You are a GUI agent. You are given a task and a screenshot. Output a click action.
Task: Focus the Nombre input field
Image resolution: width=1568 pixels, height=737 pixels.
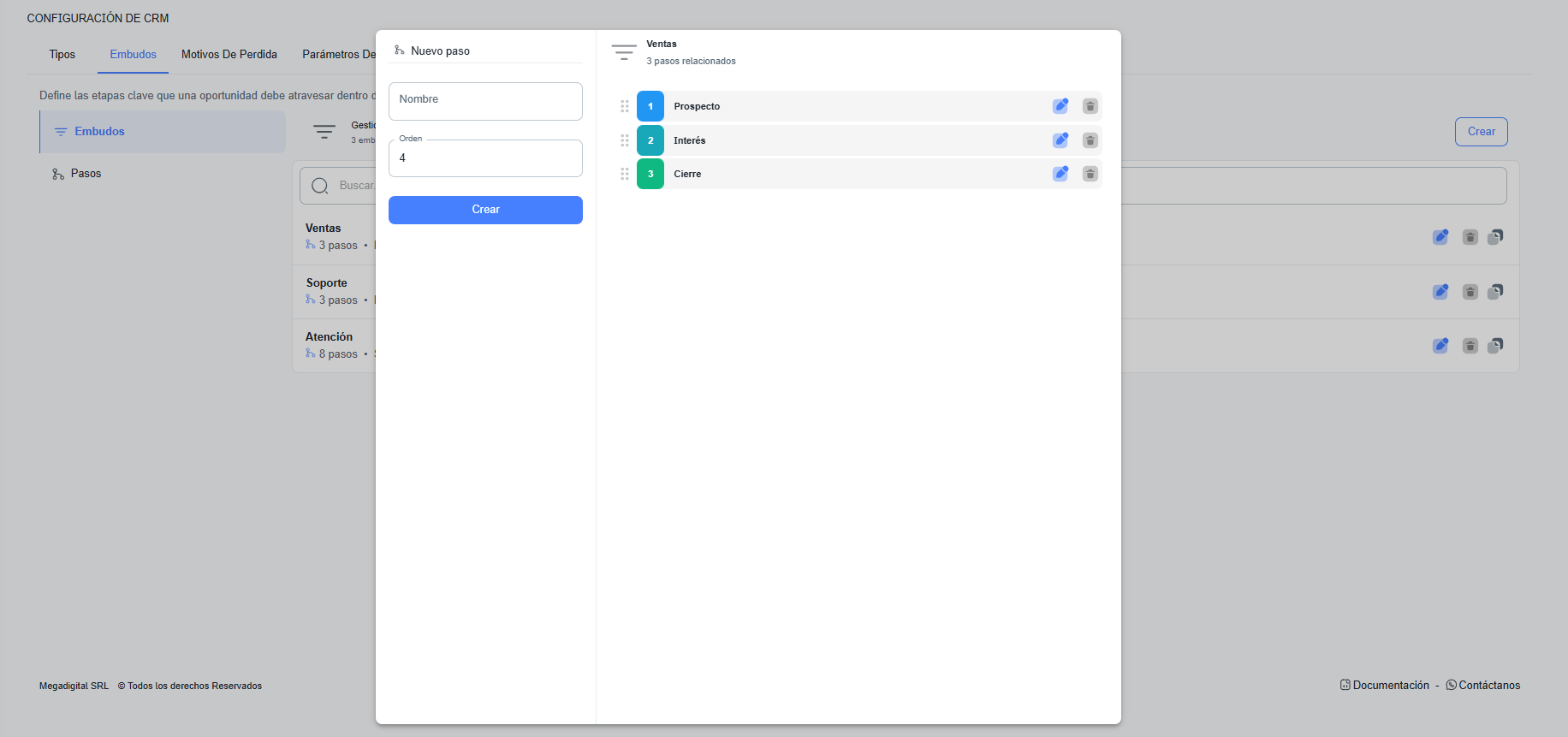tap(485, 101)
